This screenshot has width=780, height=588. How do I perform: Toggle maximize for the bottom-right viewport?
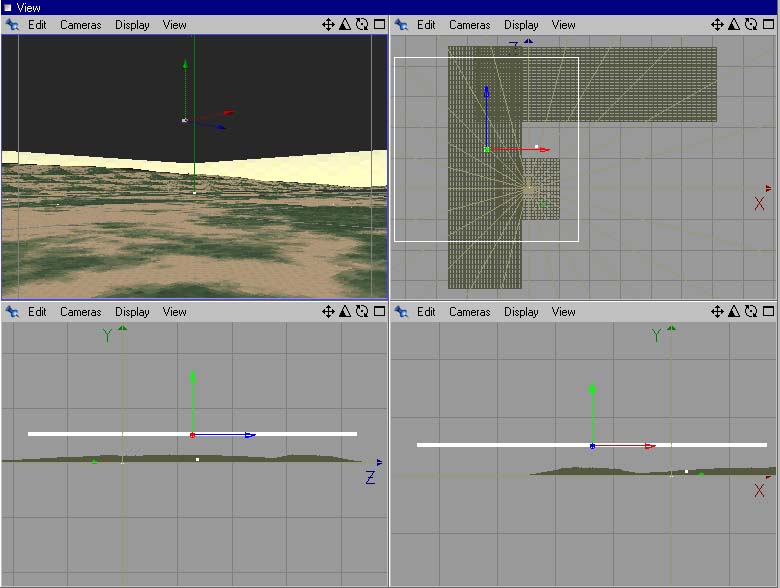click(767, 312)
